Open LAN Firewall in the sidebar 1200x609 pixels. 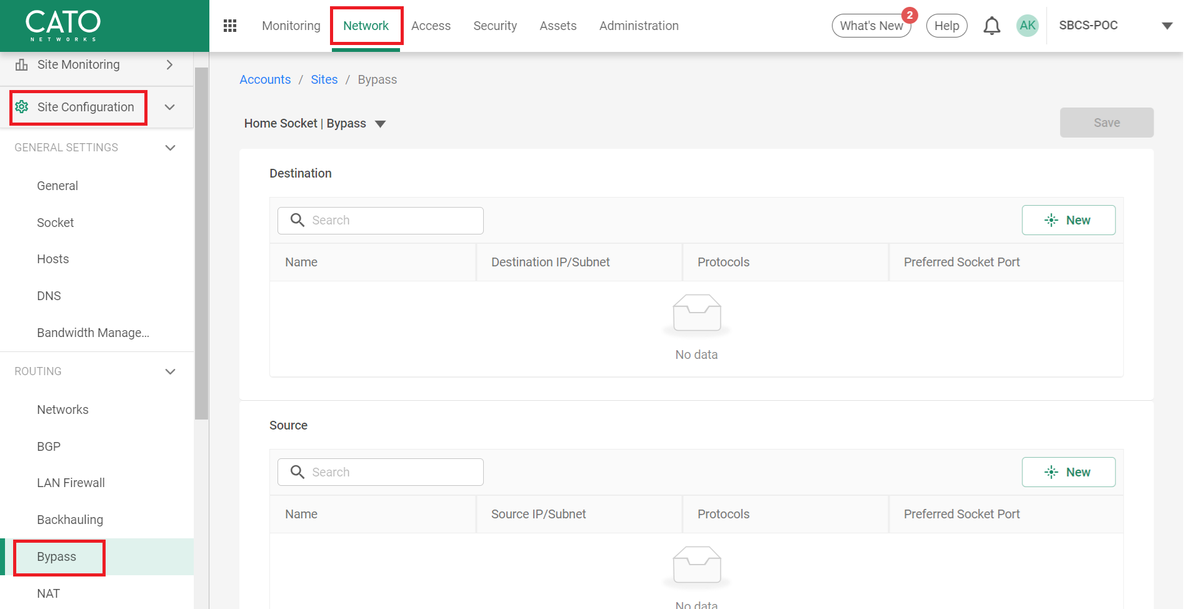(71, 483)
